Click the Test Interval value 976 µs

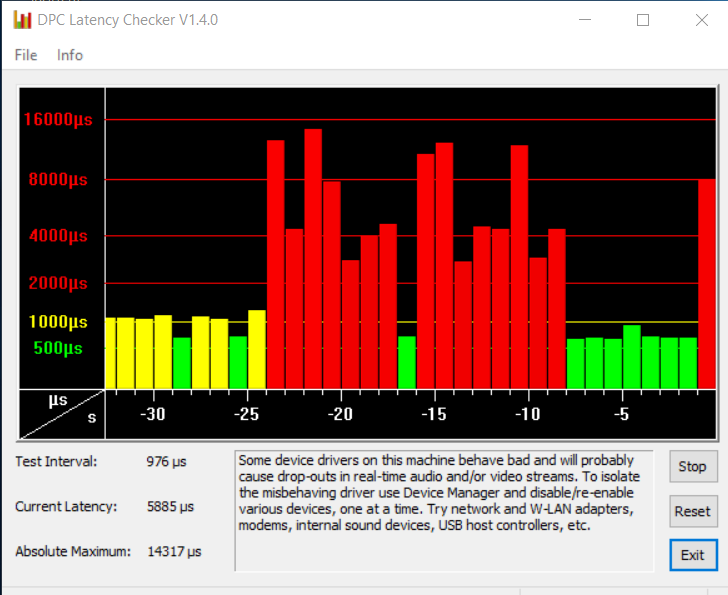pyautogui.click(x=166, y=462)
